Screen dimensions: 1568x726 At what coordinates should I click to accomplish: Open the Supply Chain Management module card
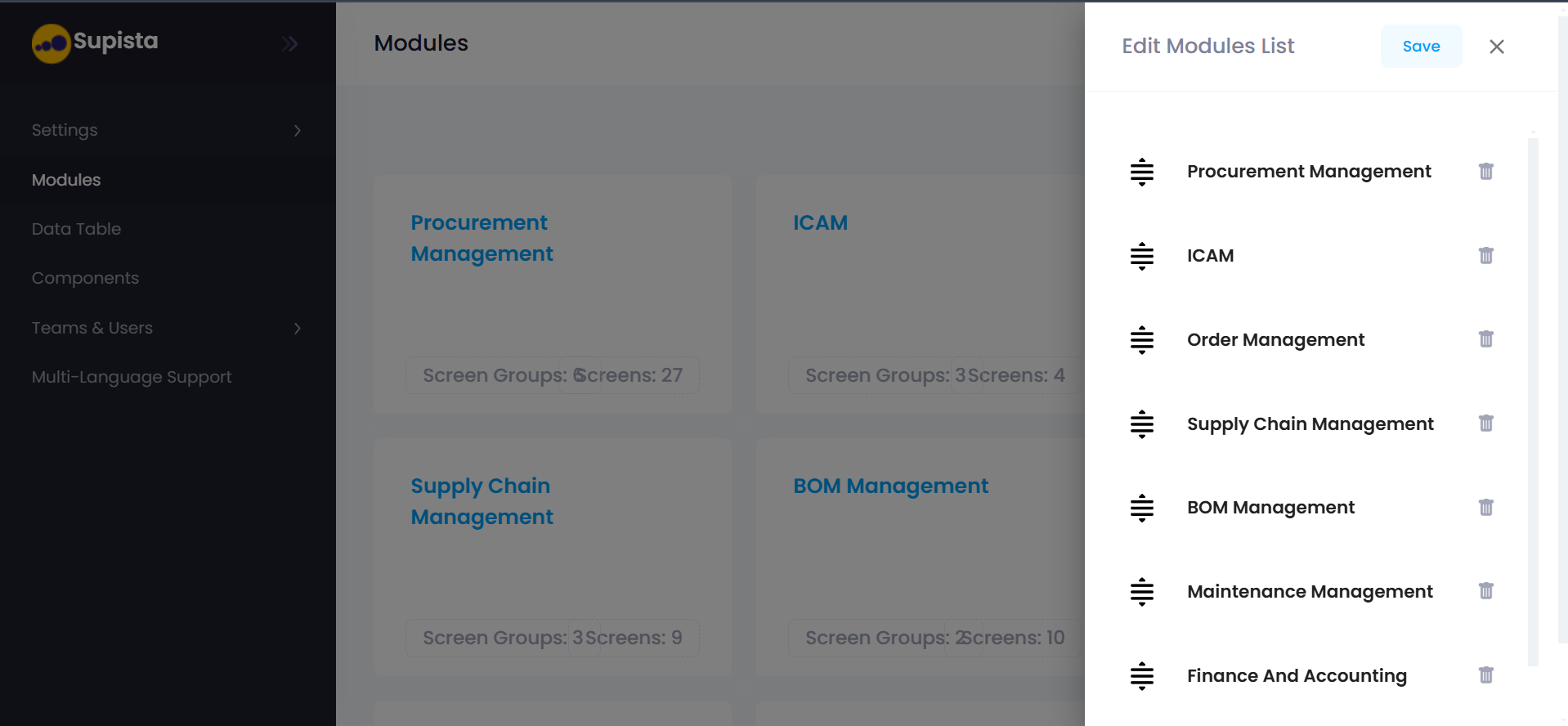482,501
